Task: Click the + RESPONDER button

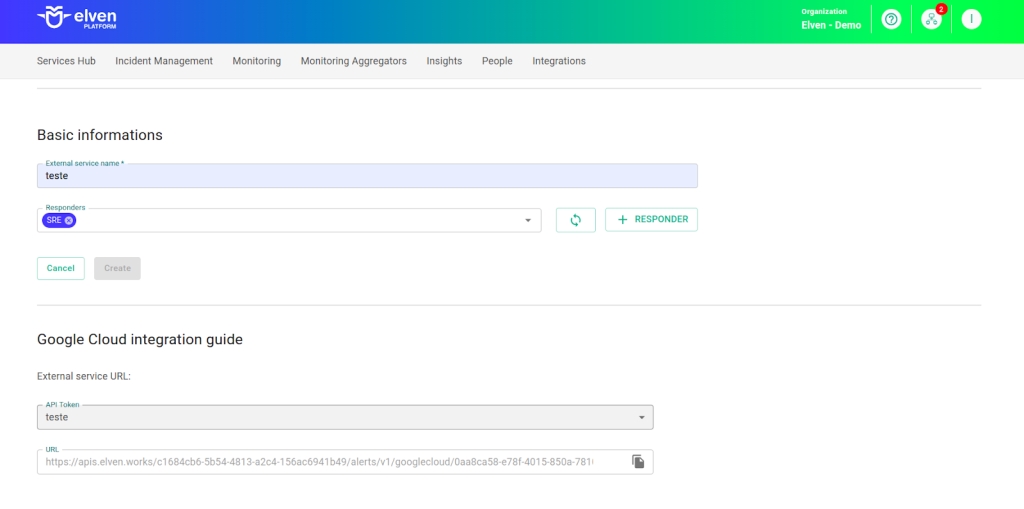Action: (651, 220)
